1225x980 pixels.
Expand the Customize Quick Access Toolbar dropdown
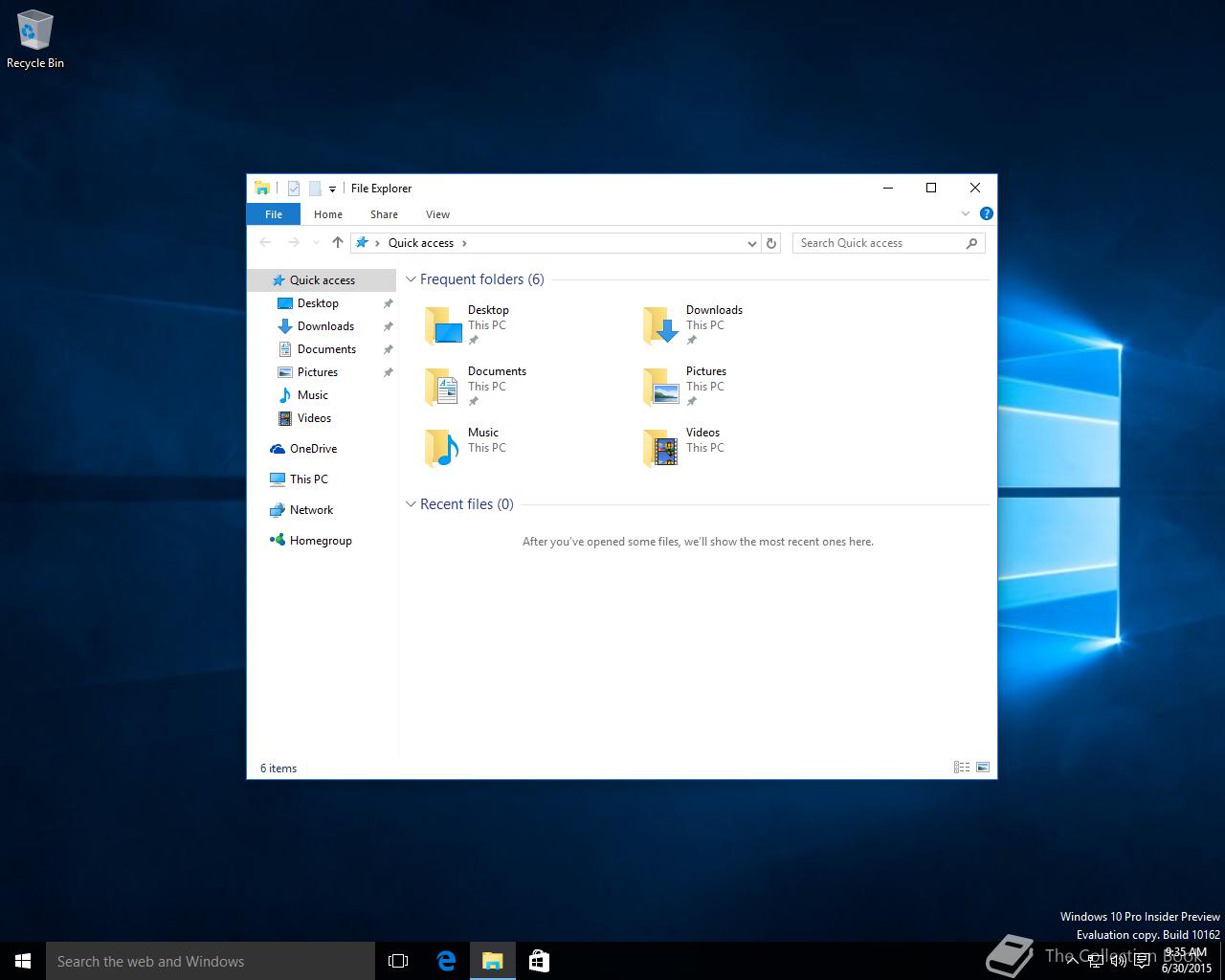(332, 189)
